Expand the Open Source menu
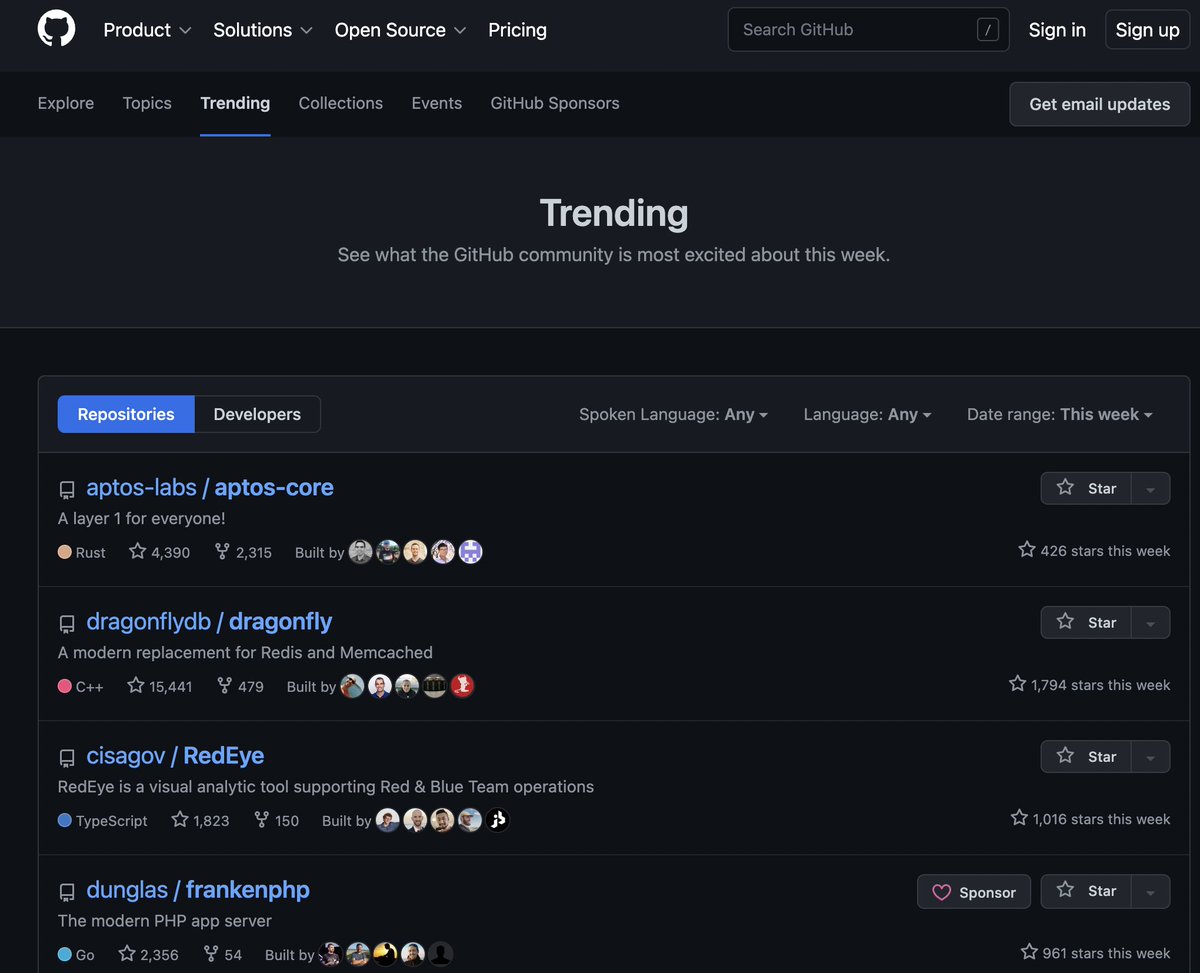This screenshot has height=973, width=1200. 400,30
